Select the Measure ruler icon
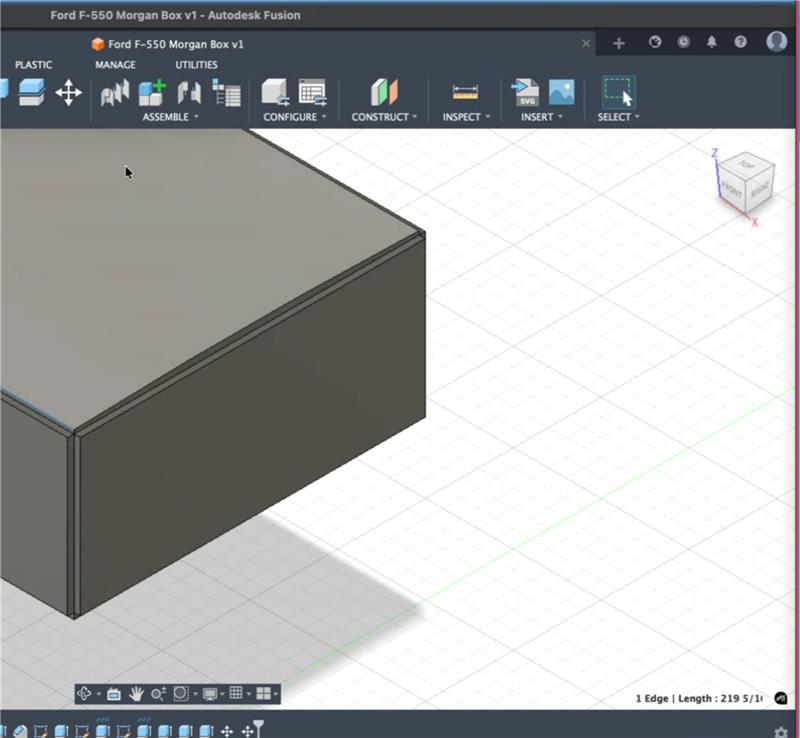The width and height of the screenshot is (800, 738). [465, 93]
